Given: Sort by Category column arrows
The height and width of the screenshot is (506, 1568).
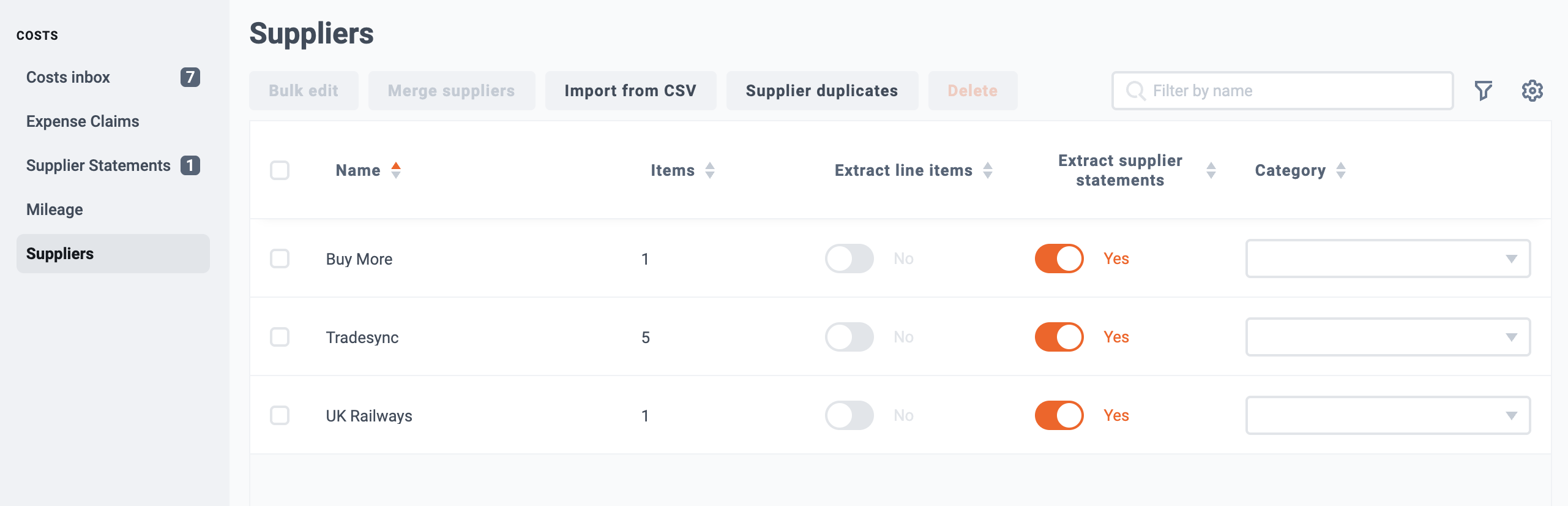Looking at the screenshot, I should (x=1341, y=170).
